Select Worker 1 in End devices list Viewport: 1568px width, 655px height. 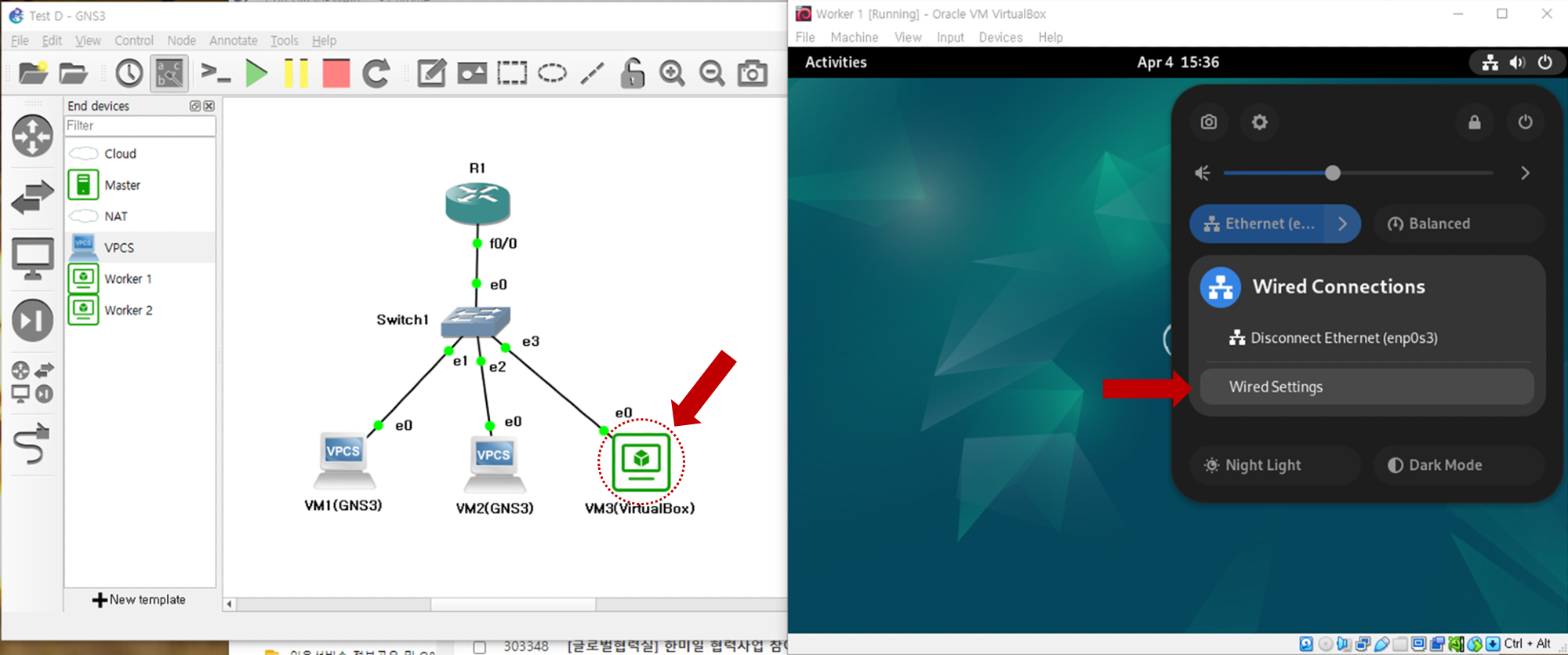[x=140, y=278]
